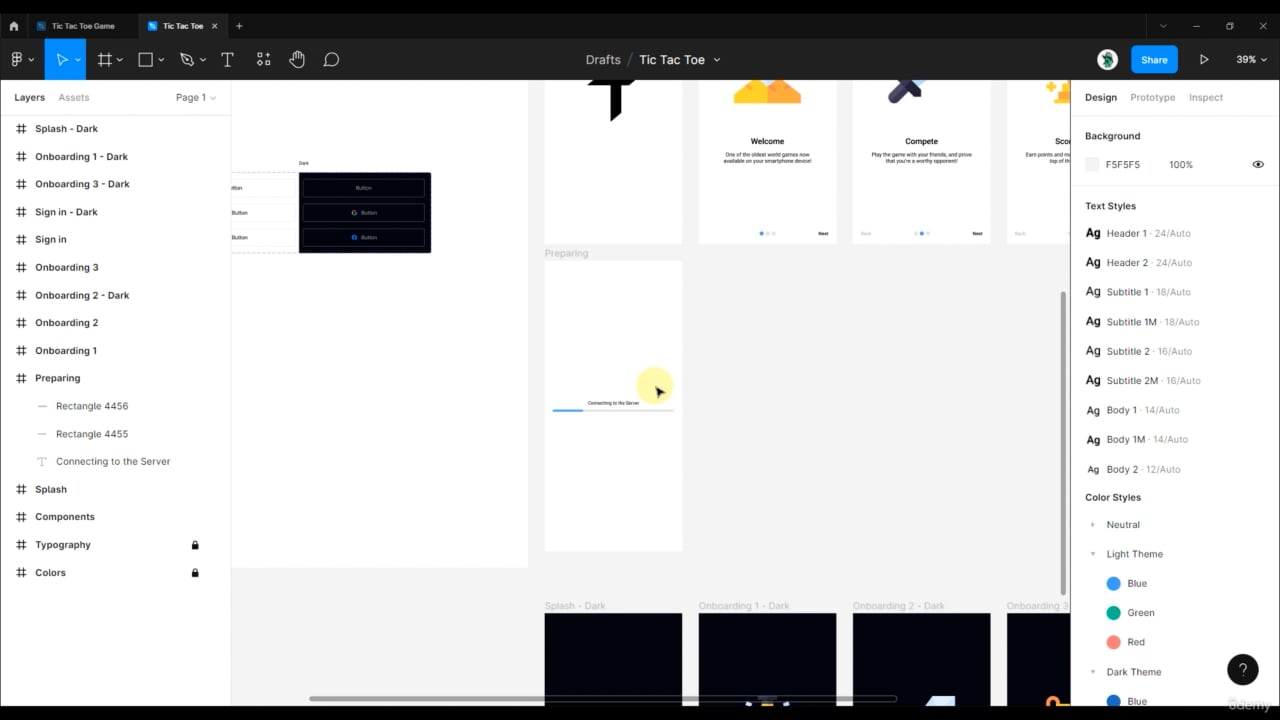Click the Share button

point(1154,60)
